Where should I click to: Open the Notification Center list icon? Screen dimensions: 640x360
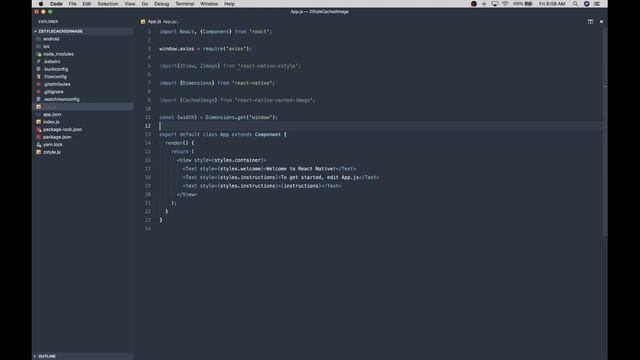(597, 4)
